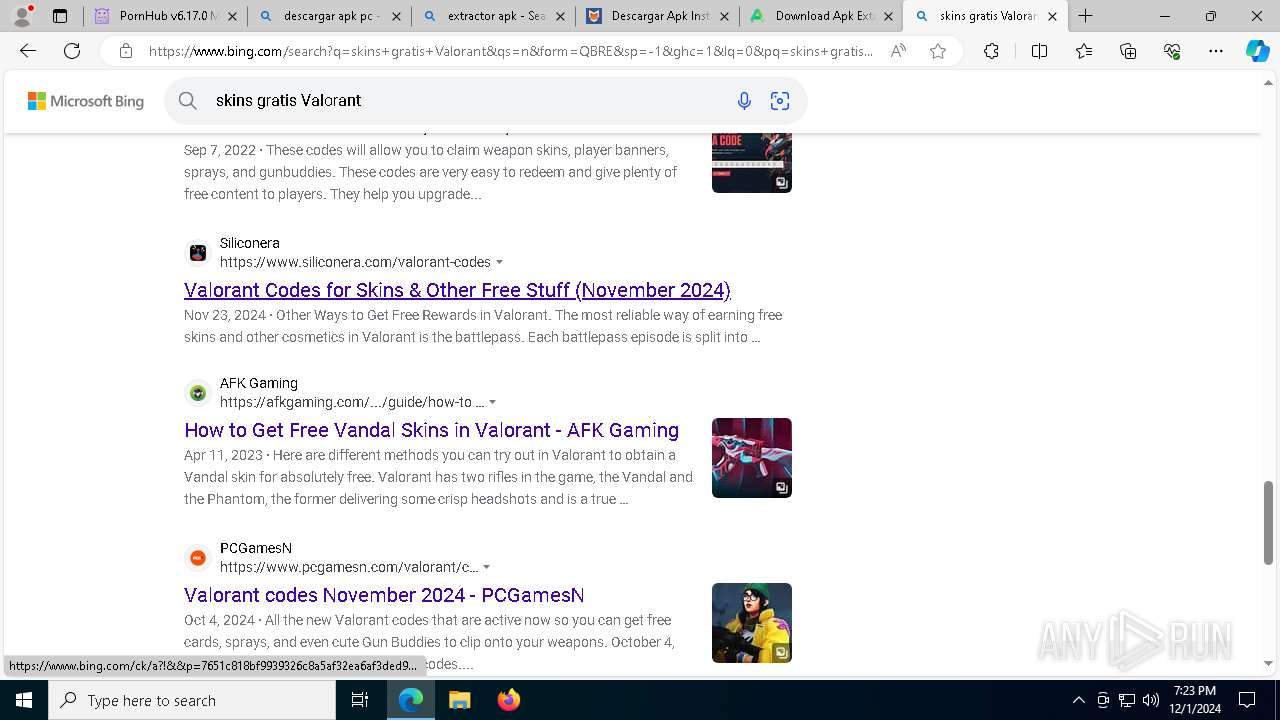The width and height of the screenshot is (1280, 720).
Task: Switch to the Download Apk Extractor tab
Action: [821, 16]
